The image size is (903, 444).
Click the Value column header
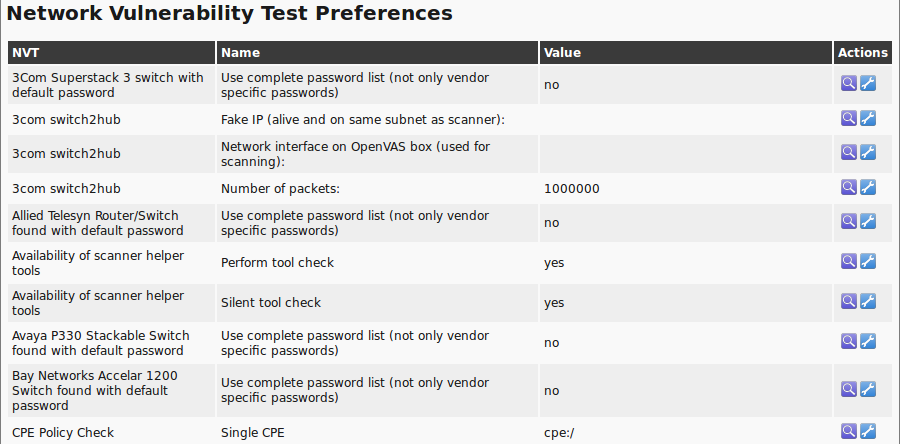562,53
